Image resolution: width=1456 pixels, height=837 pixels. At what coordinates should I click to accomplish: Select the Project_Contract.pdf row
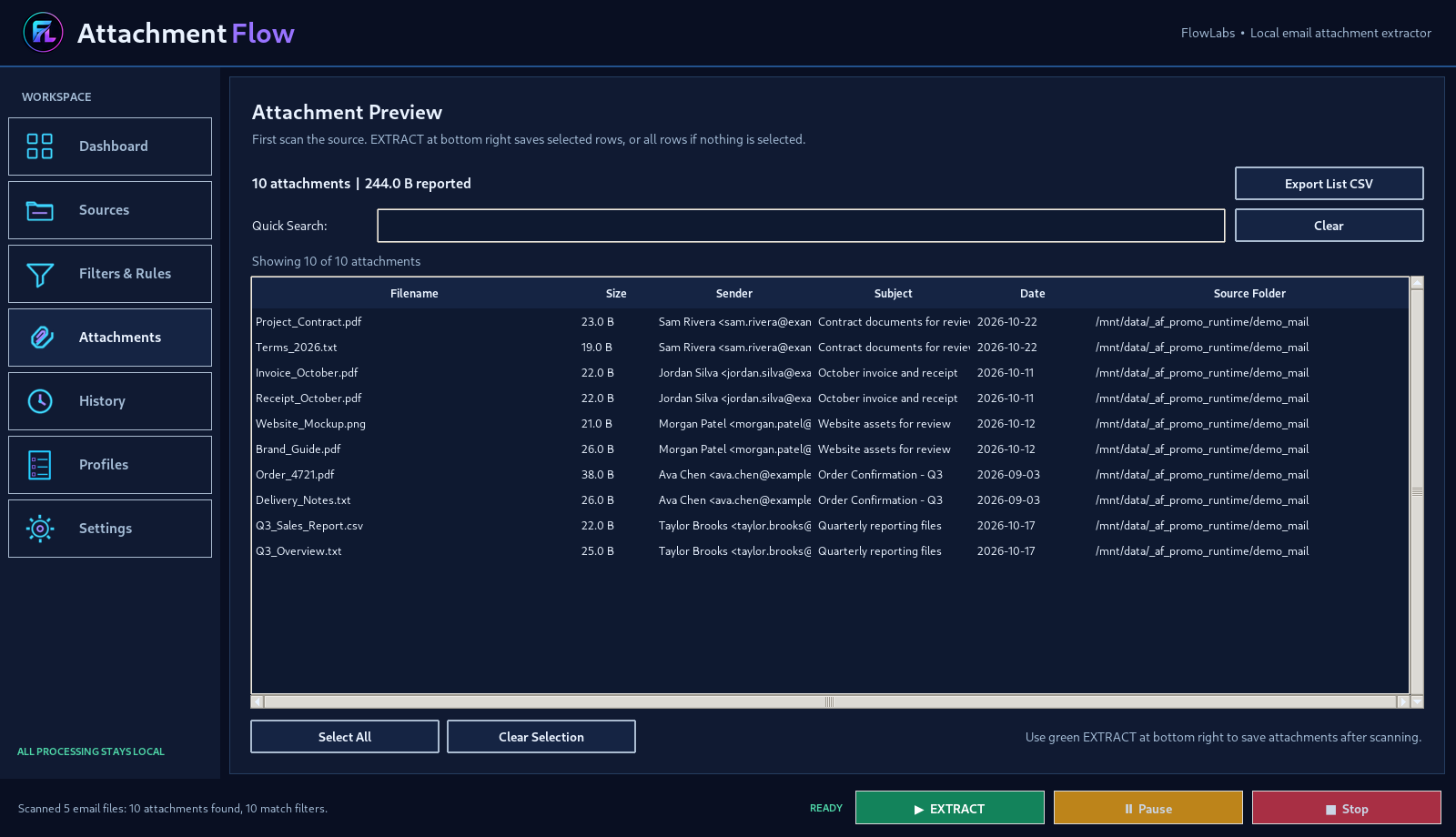tap(830, 322)
